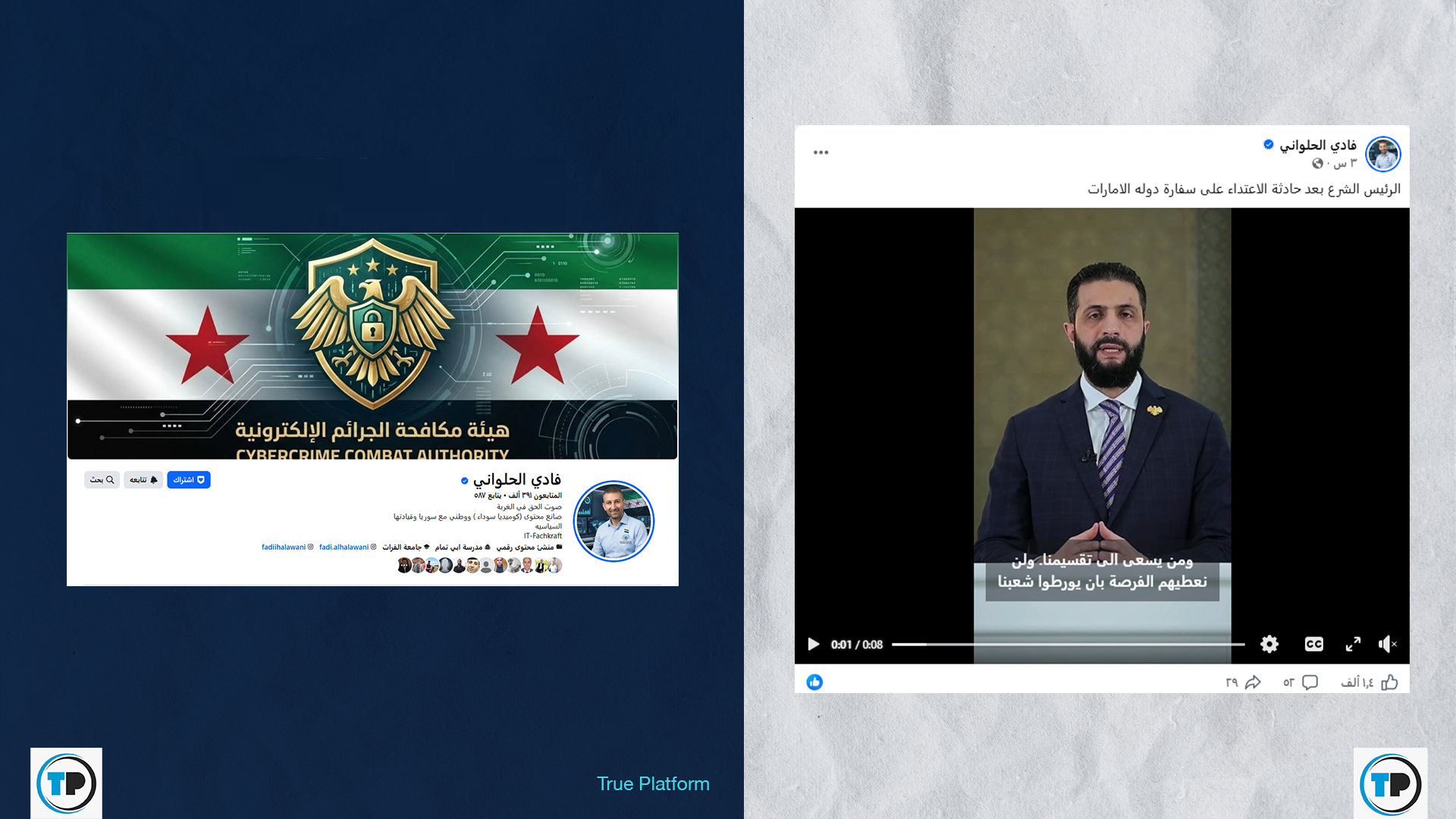The width and height of the screenshot is (1456, 819).
Task: Click the video progress bar
Action: 1068,645
